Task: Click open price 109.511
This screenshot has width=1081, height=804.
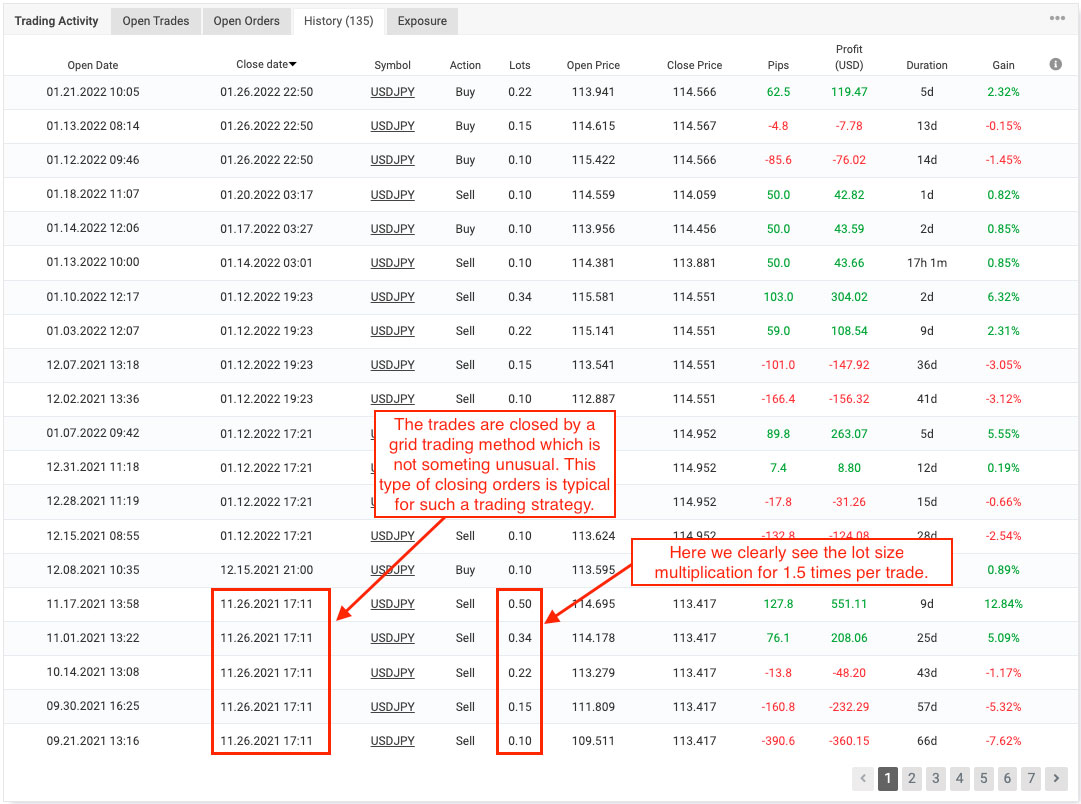Action: [593, 741]
